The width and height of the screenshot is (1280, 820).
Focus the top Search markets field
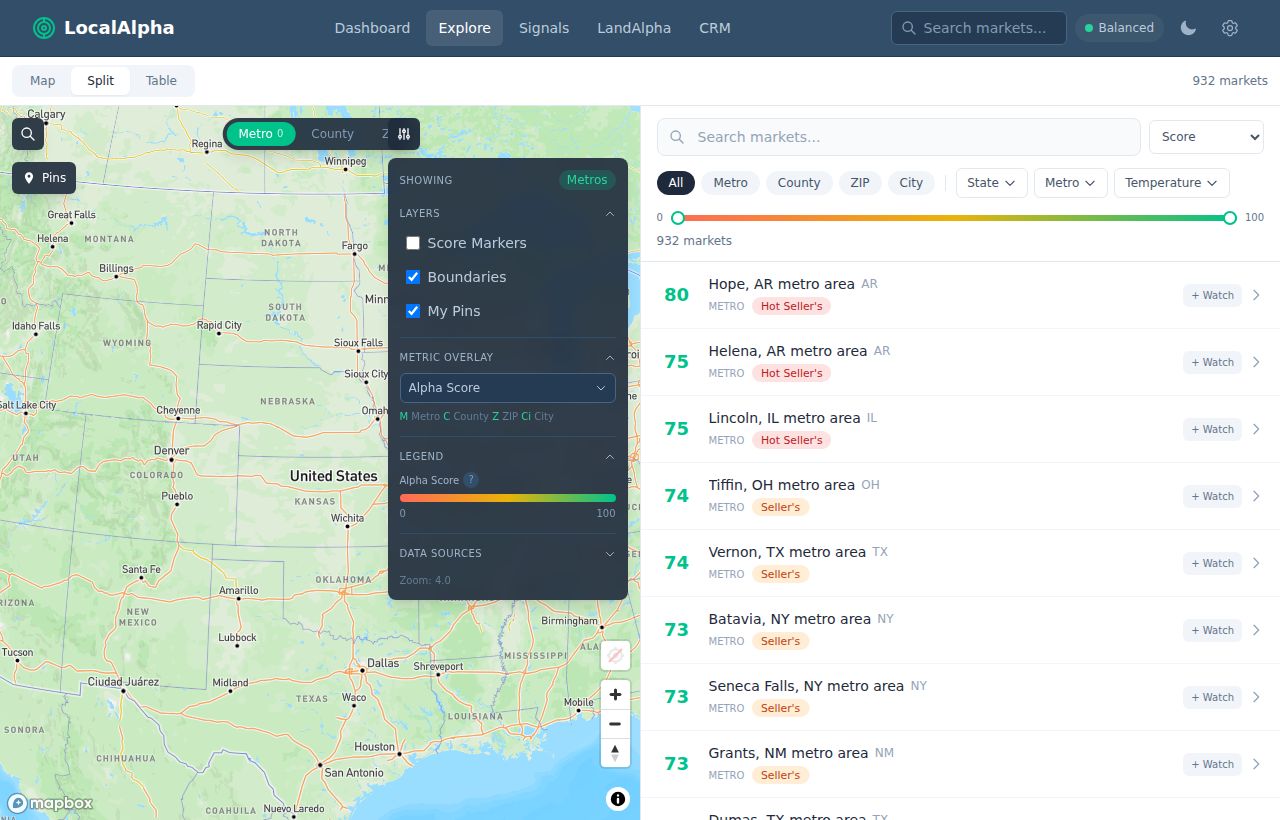[x=979, y=28]
